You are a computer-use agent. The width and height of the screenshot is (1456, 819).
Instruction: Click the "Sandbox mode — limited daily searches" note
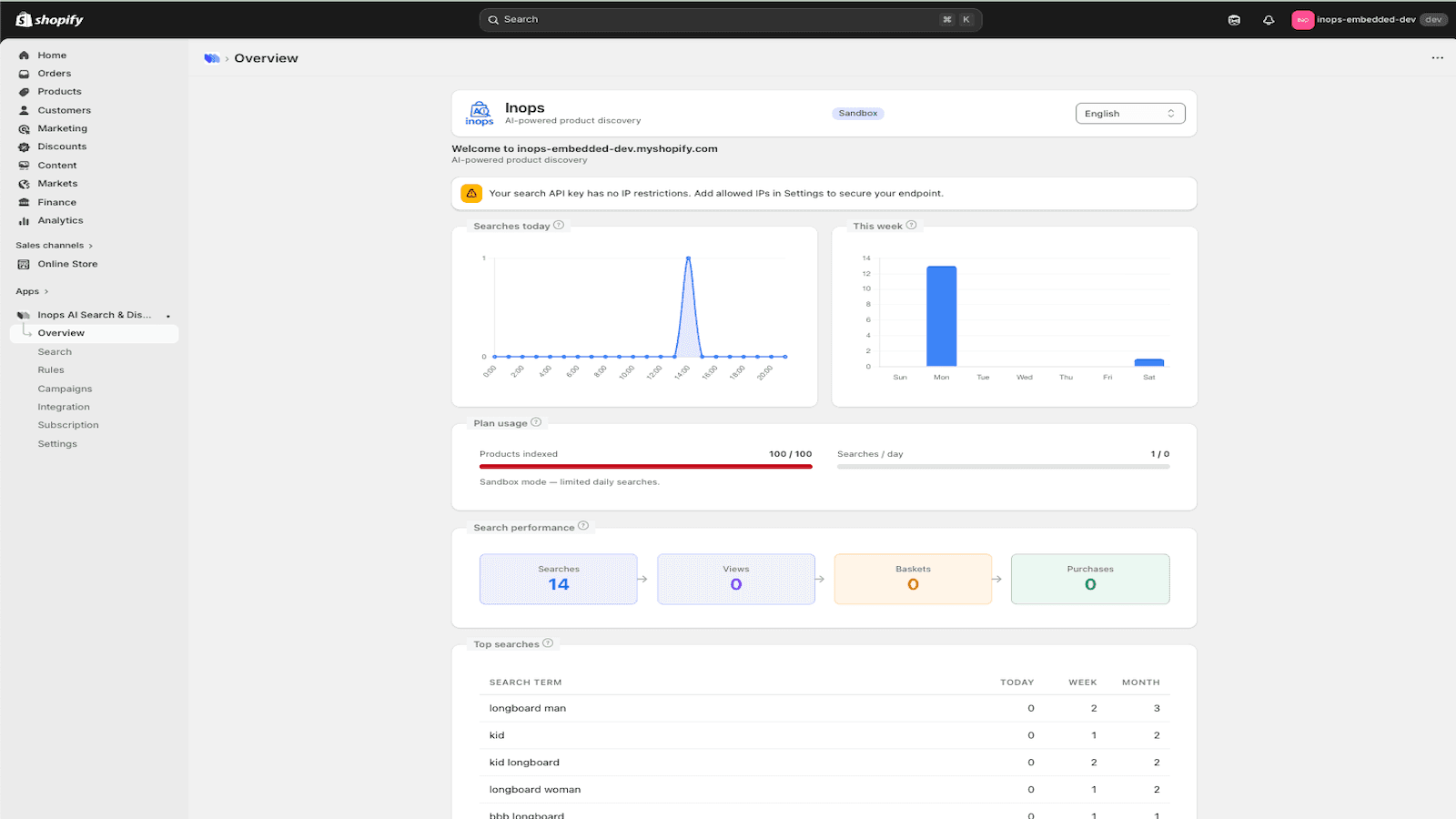tap(570, 482)
